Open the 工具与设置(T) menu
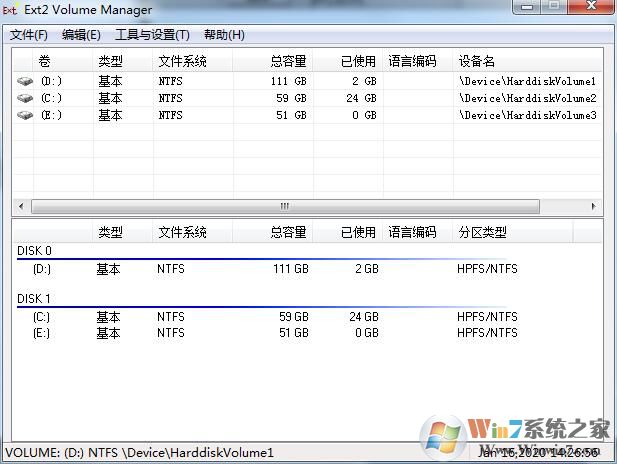 click(152, 35)
